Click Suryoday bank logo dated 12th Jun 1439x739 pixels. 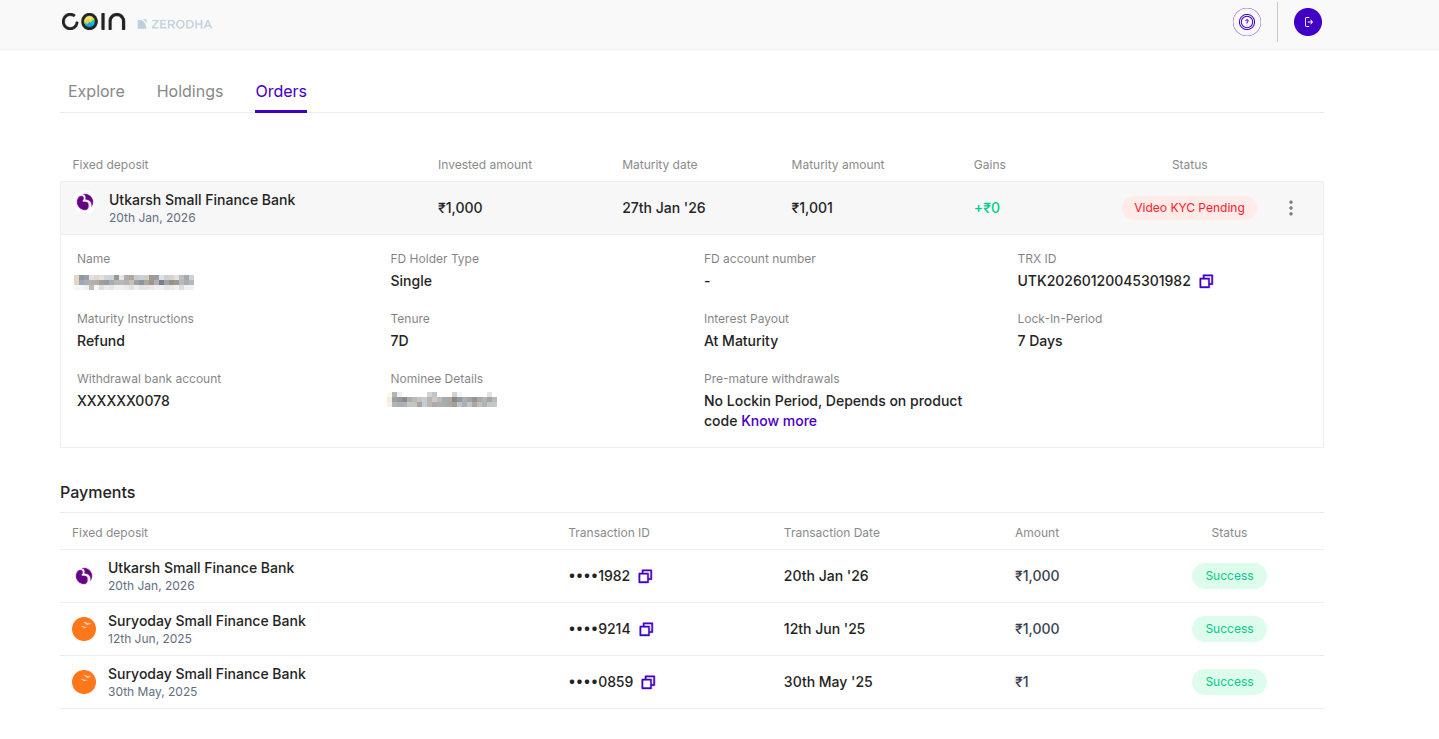click(x=84, y=629)
